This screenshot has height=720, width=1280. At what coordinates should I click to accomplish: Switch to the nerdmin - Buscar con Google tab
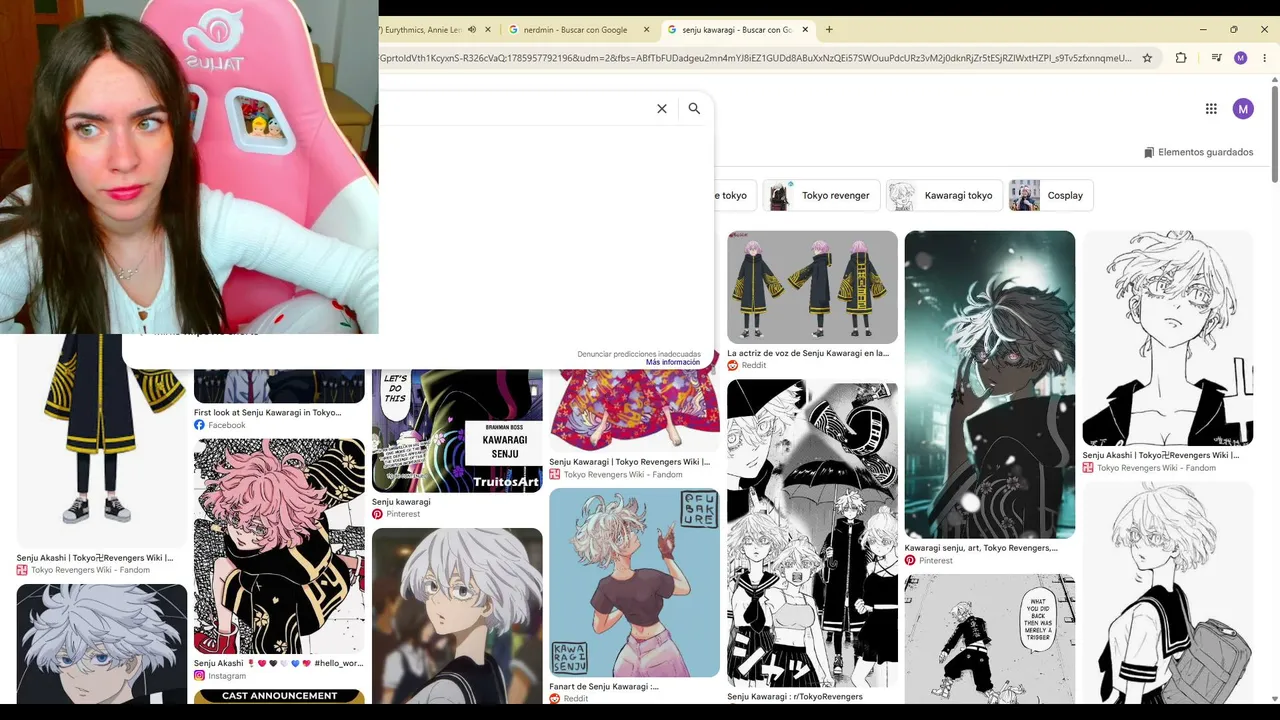pos(578,30)
